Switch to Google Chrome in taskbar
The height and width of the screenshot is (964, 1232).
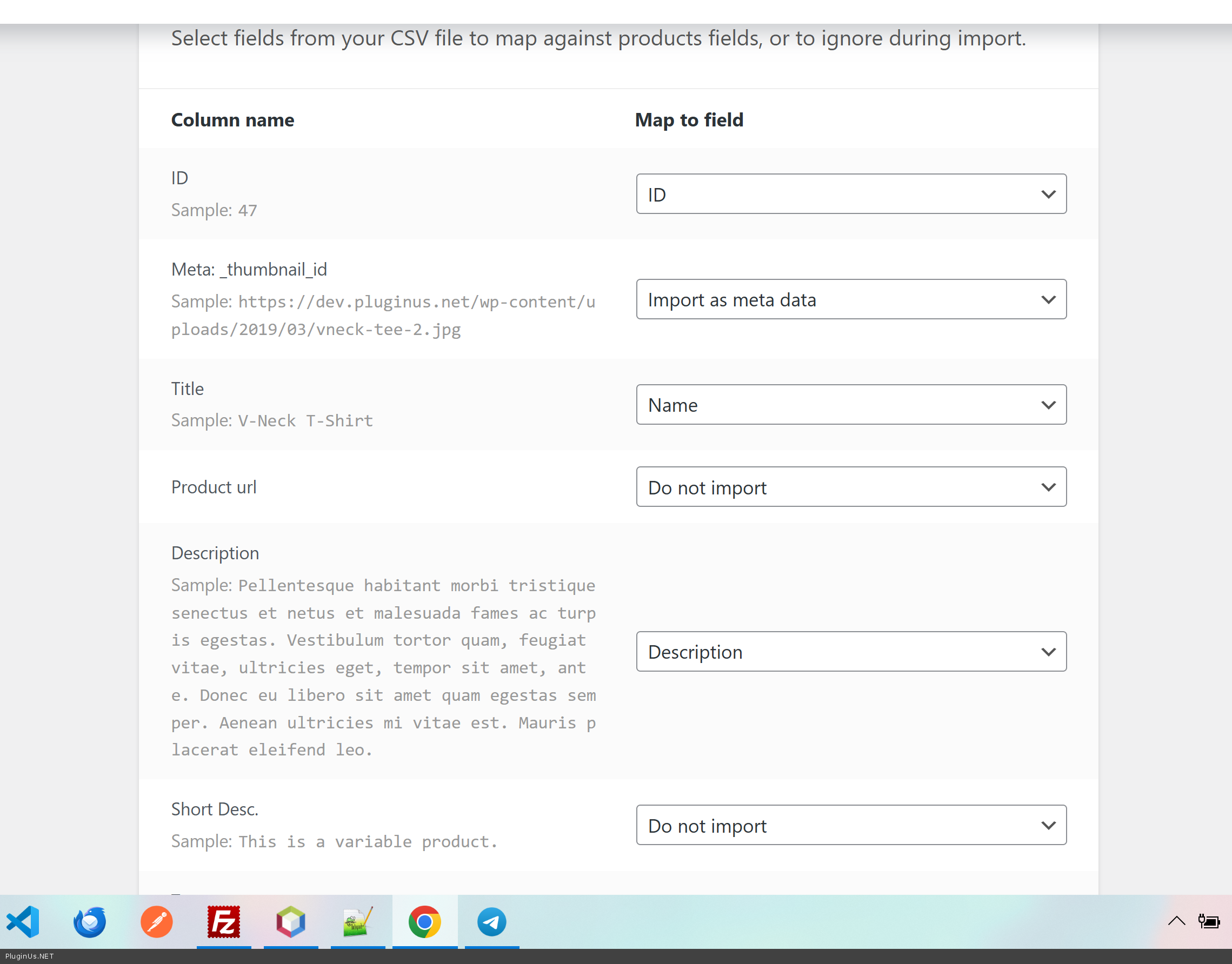(424, 922)
